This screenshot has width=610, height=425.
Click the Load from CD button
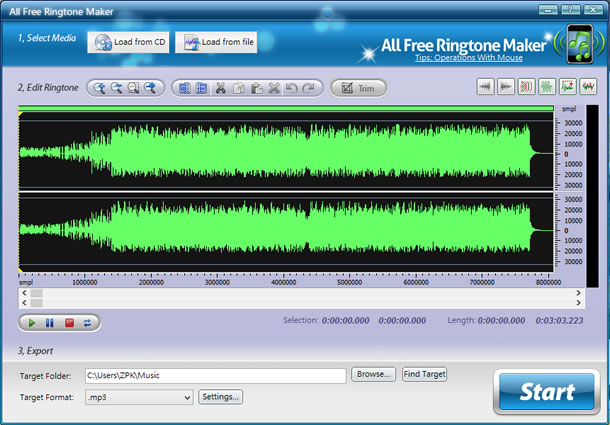[128, 42]
